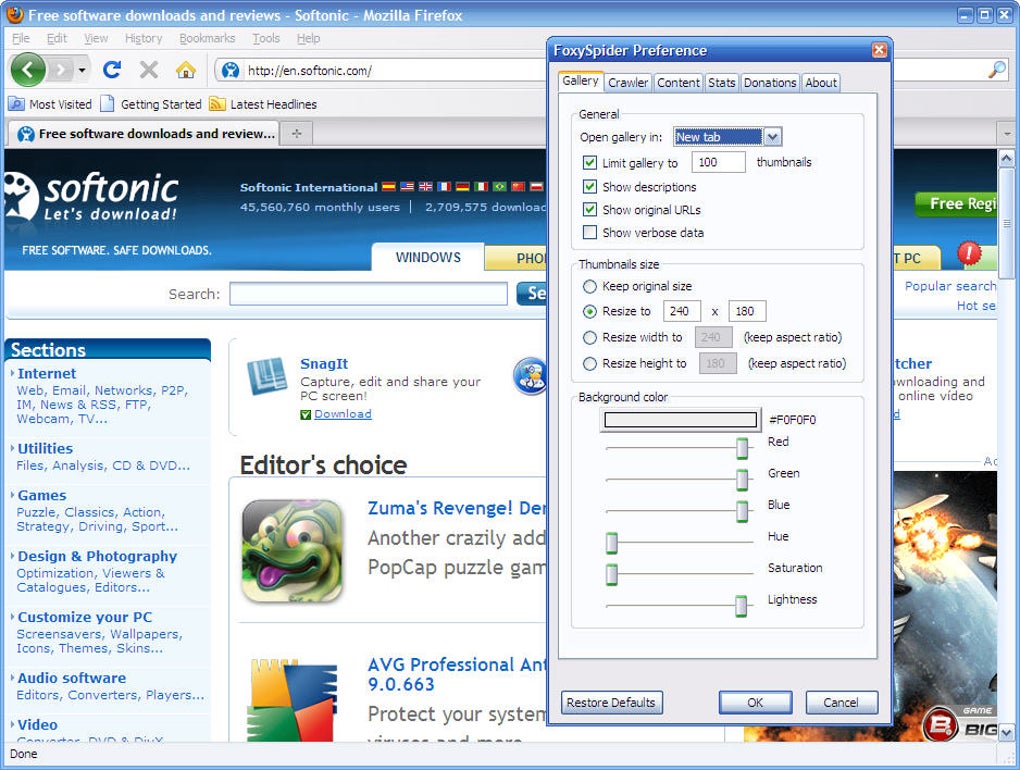Select the Italian flag icon

click(481, 187)
